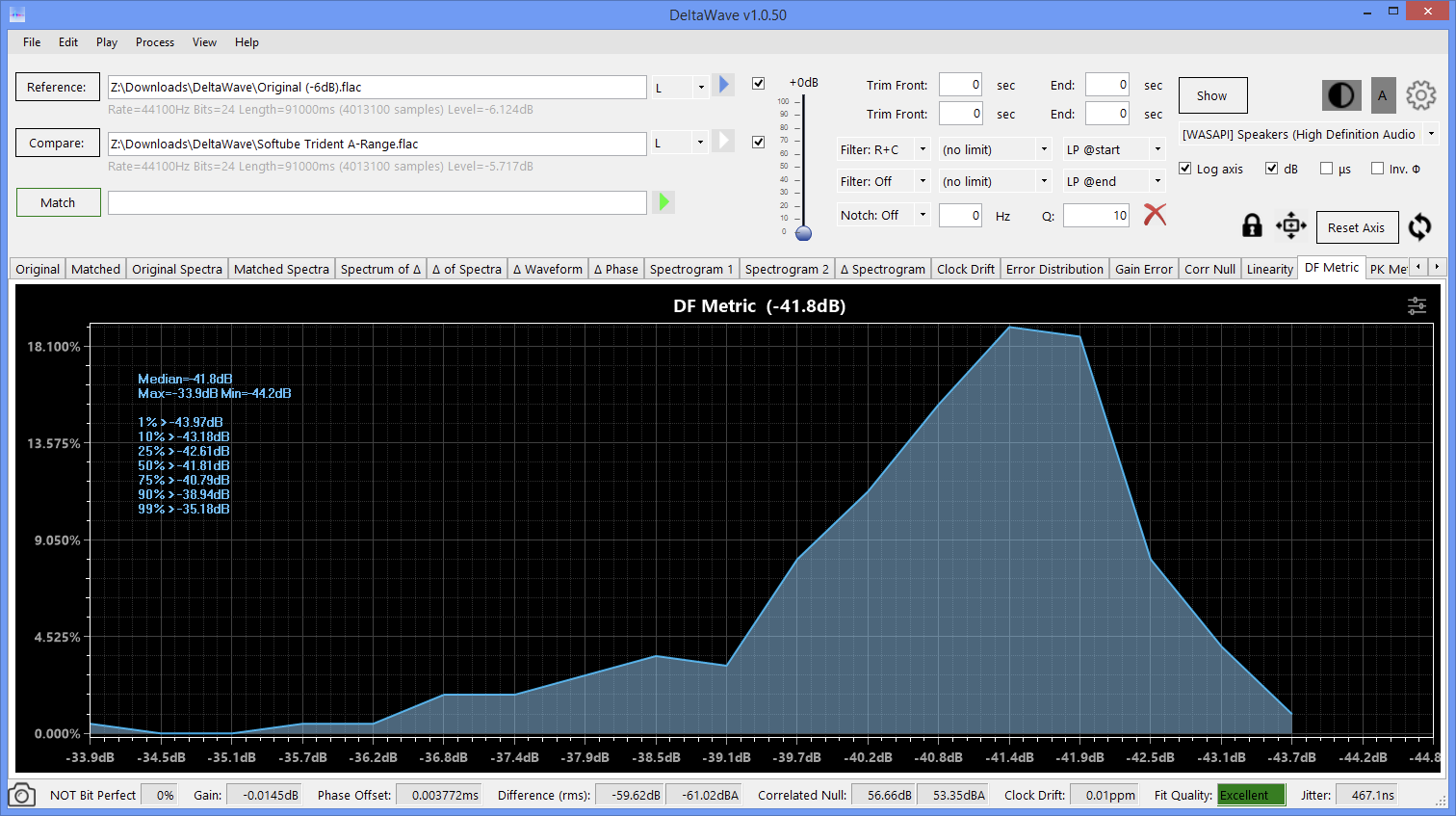Image resolution: width=1456 pixels, height=816 pixels.
Task: Open LP @end dropdown
Action: tap(1114, 181)
